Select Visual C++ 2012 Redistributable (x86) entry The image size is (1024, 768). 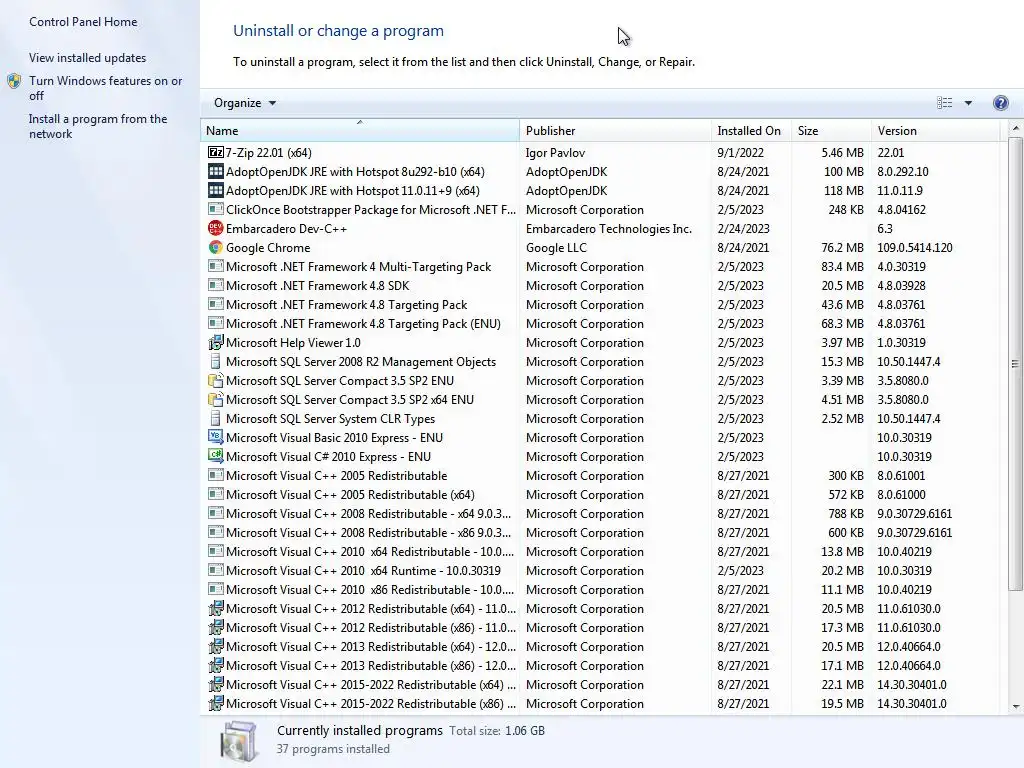pyautogui.click(x=600, y=627)
